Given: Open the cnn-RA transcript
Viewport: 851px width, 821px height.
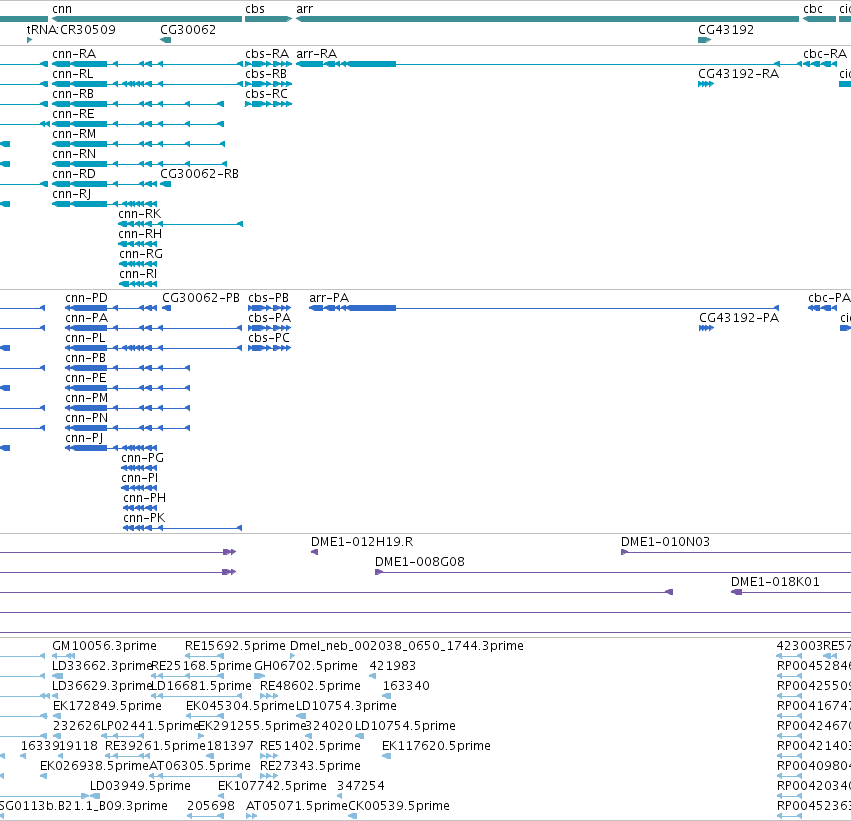Looking at the screenshot, I should pos(74,54).
